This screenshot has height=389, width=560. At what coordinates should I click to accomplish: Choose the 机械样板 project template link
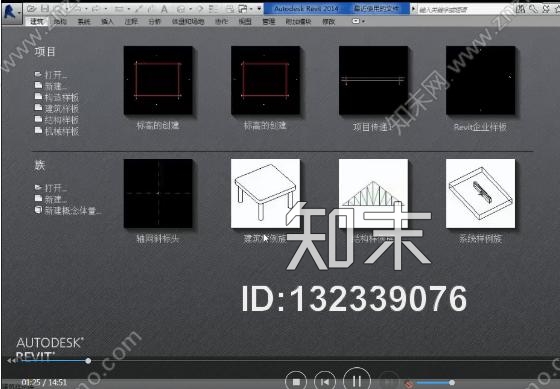[57, 131]
